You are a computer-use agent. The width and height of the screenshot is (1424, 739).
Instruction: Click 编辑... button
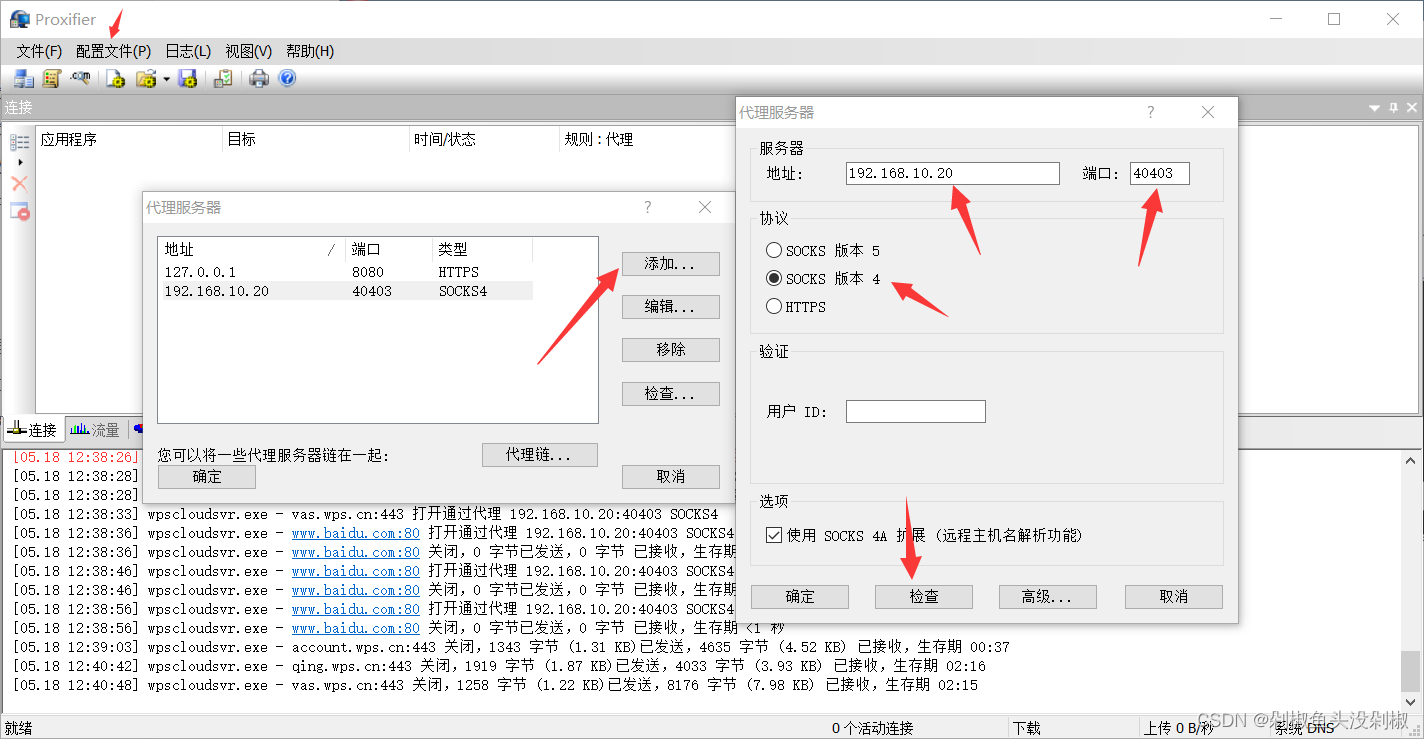click(671, 307)
